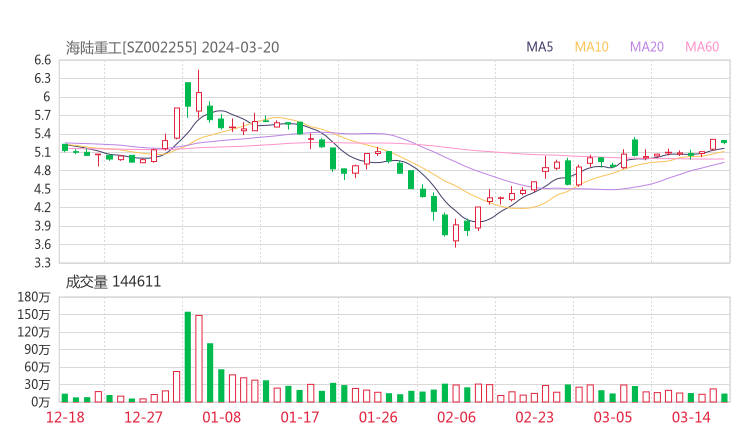The width and height of the screenshot is (740, 440).
Task: Click the highest candlestick peaking above 6.3
Action: point(199,93)
